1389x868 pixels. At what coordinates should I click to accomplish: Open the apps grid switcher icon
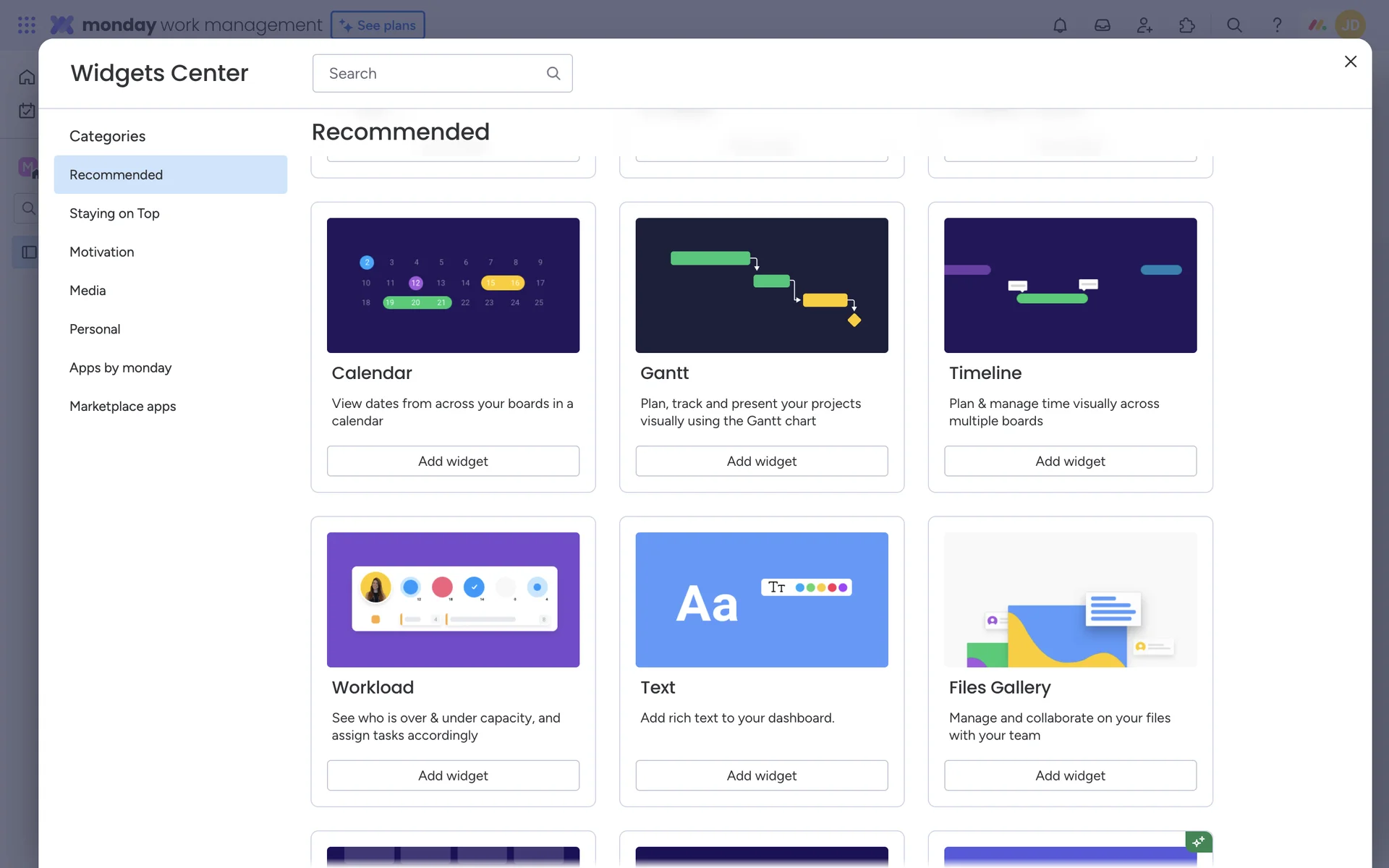(27, 25)
